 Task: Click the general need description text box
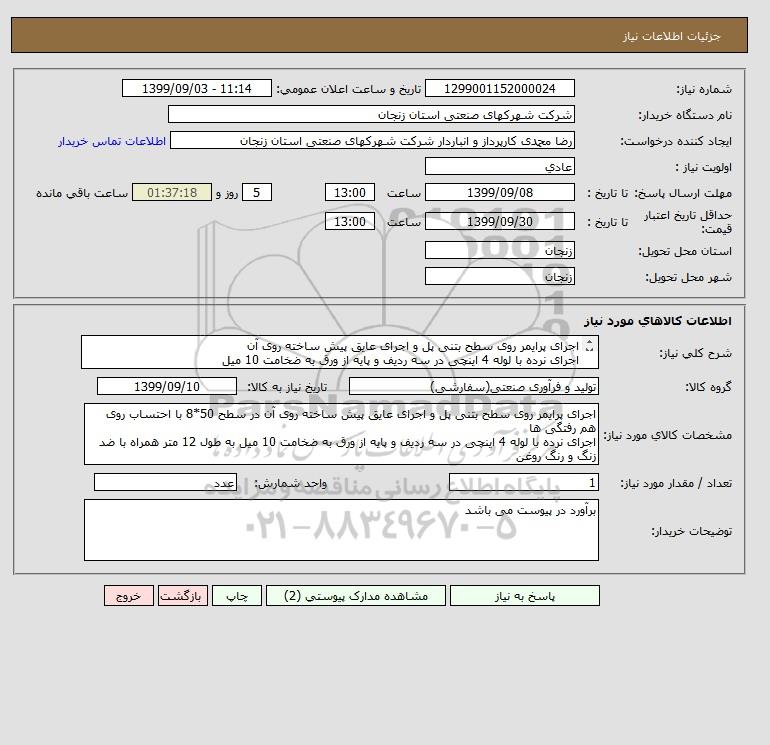(340, 353)
